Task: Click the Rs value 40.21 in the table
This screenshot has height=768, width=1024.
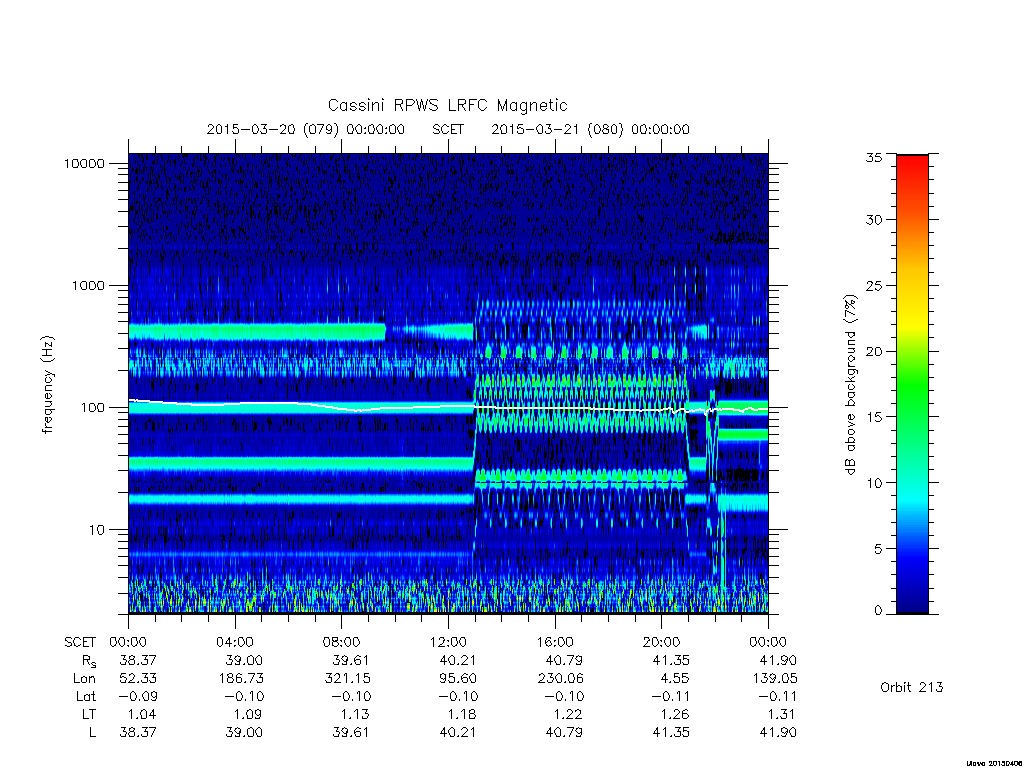Action: 458,660
